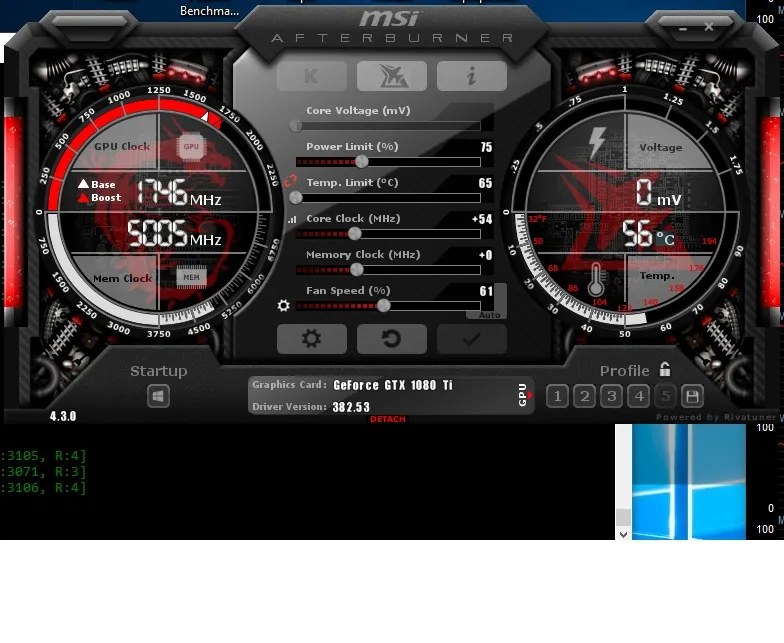
Task: Load profile slot 1
Action: 558,396
